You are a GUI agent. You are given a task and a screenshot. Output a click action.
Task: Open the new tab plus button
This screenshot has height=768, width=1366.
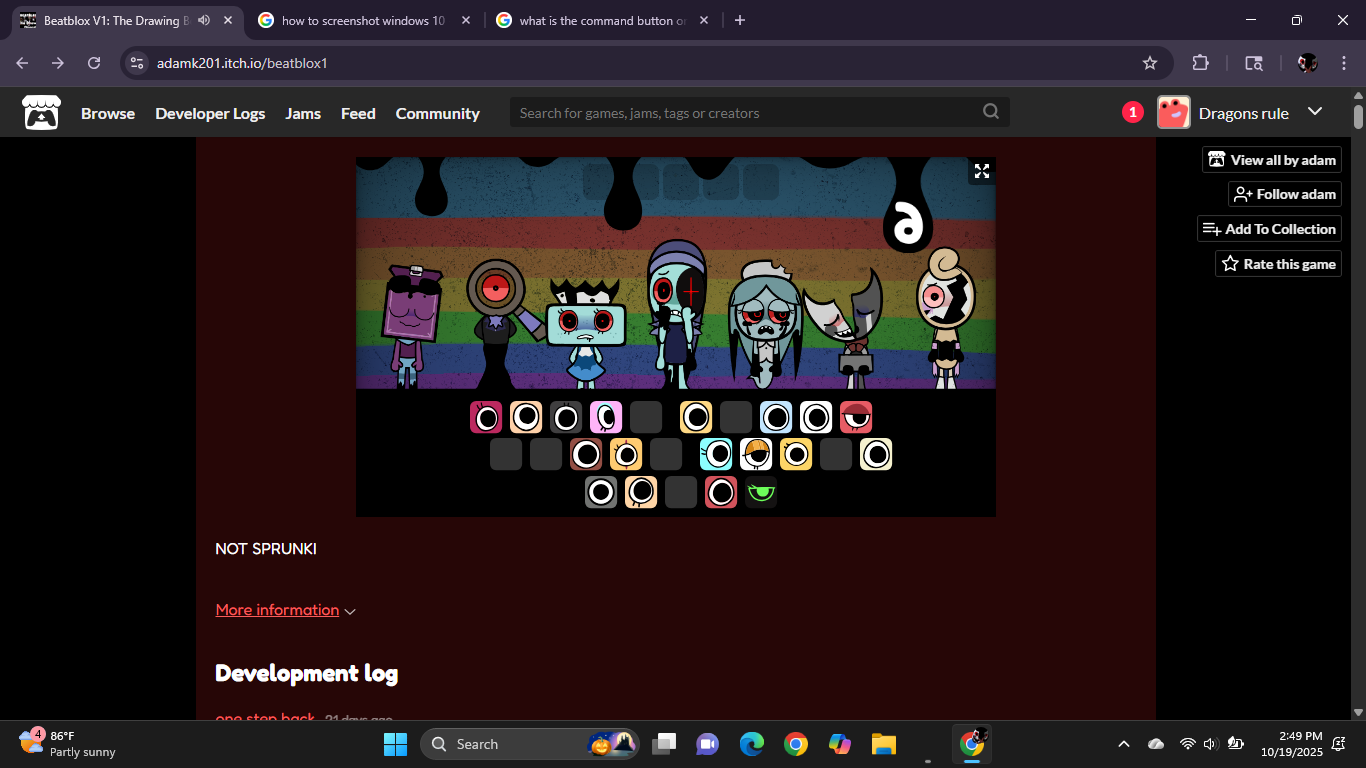(740, 20)
